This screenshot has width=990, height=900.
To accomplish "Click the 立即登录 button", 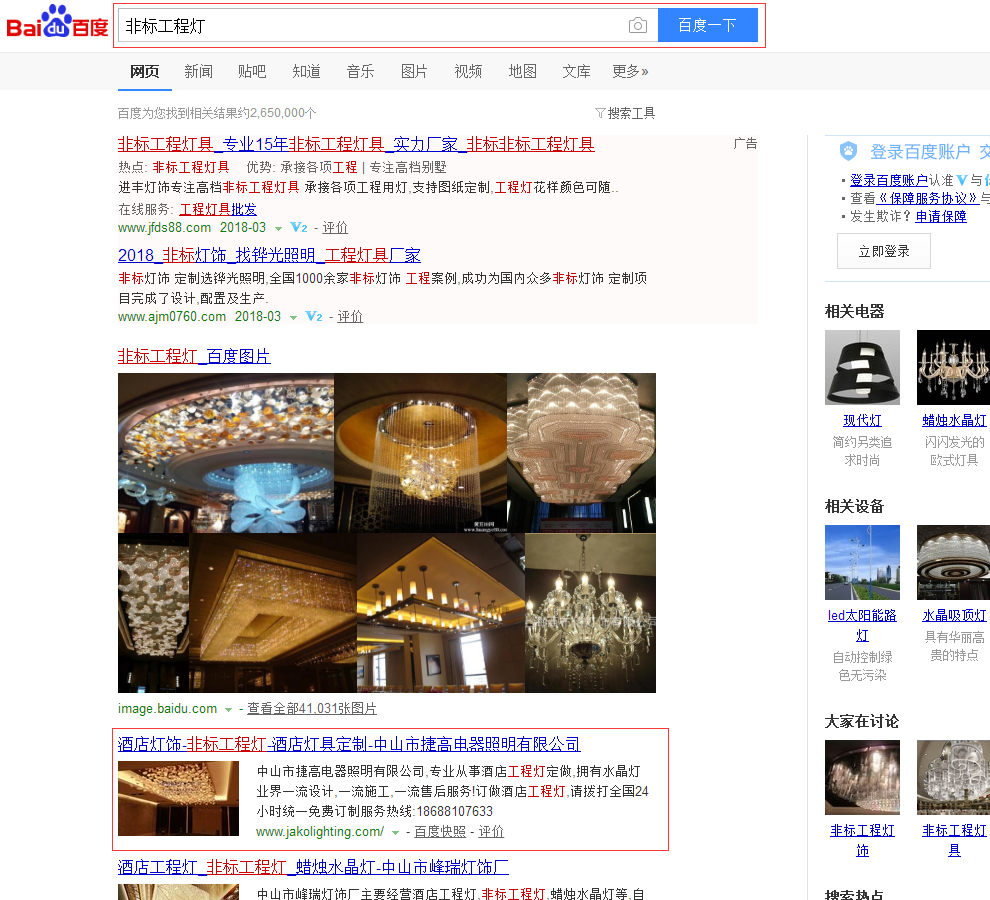I will (883, 251).
